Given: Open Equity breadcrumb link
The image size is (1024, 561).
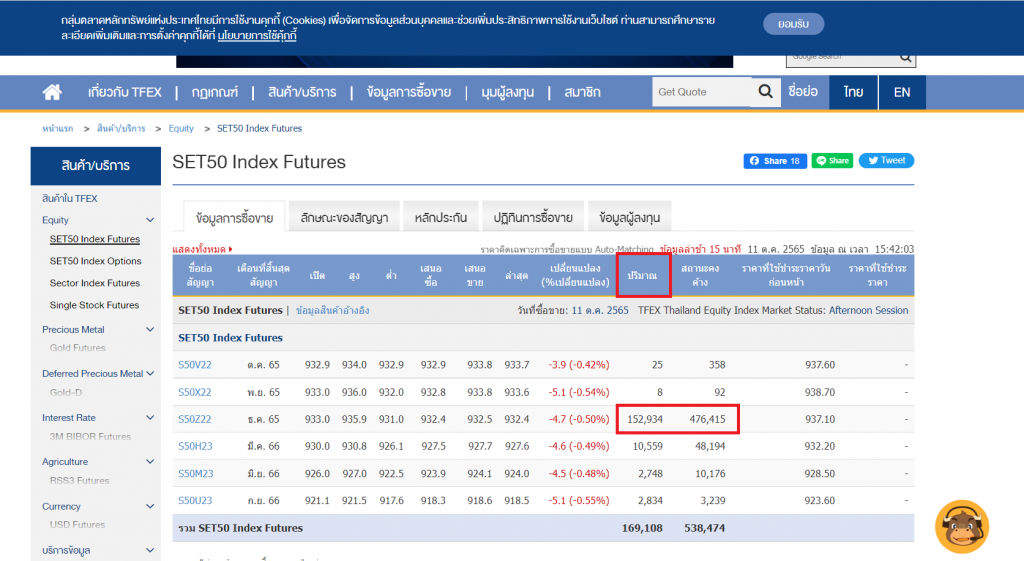Looking at the screenshot, I should [181, 129].
